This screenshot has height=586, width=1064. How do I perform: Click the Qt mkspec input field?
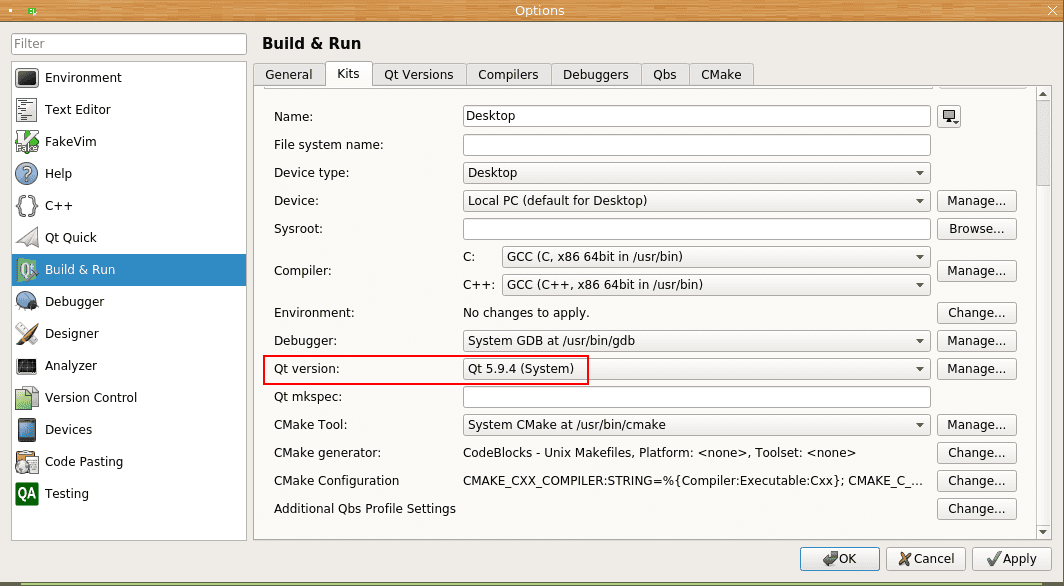pyautogui.click(x=696, y=397)
